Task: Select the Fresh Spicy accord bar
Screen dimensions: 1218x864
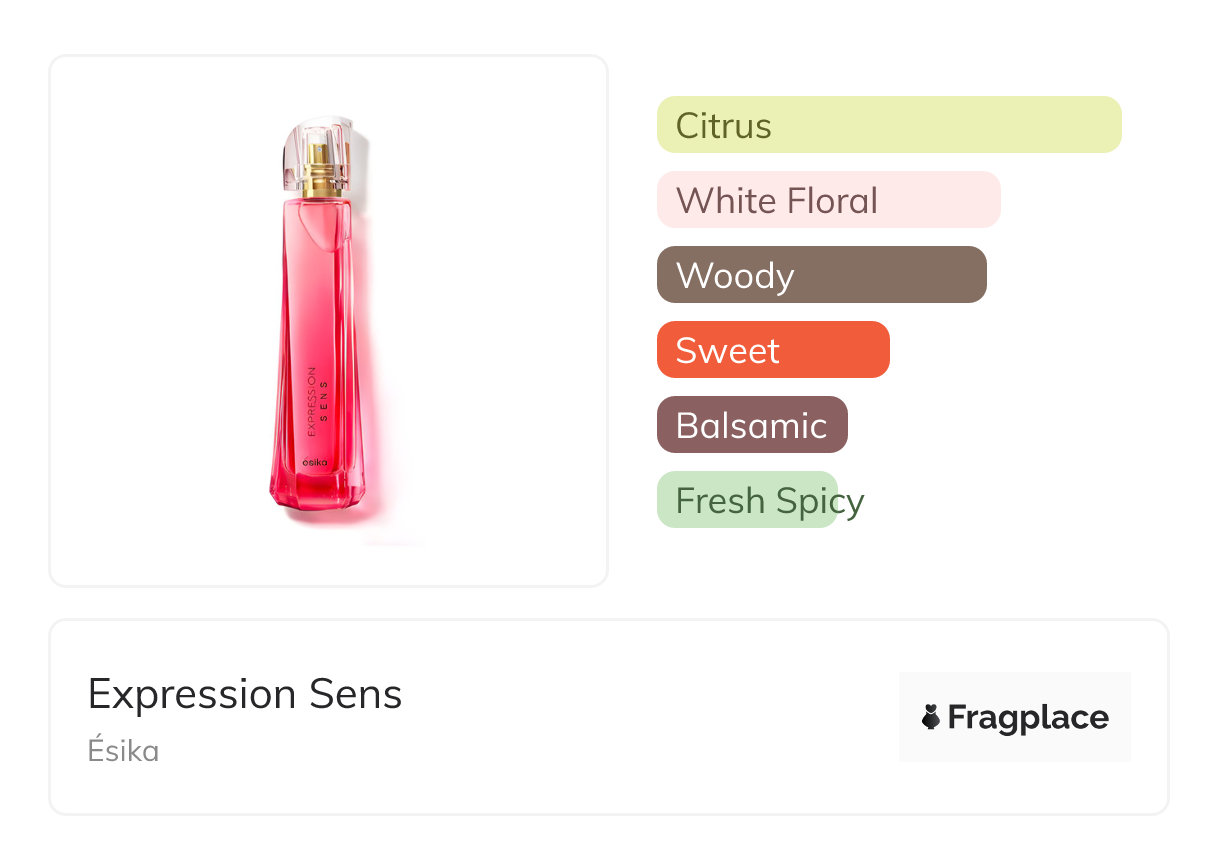Action: 747,500
